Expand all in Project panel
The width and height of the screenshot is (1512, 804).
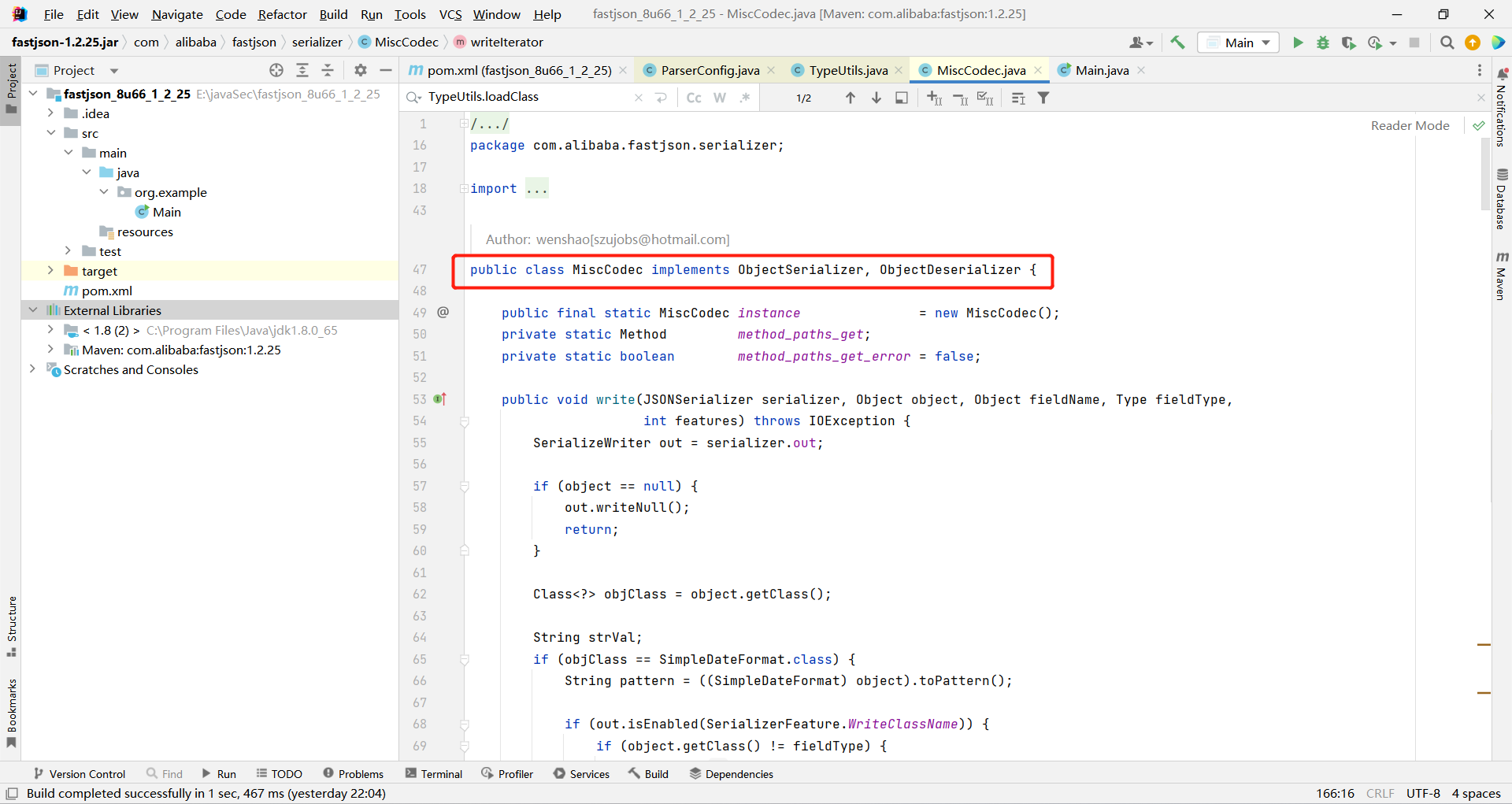click(302, 70)
